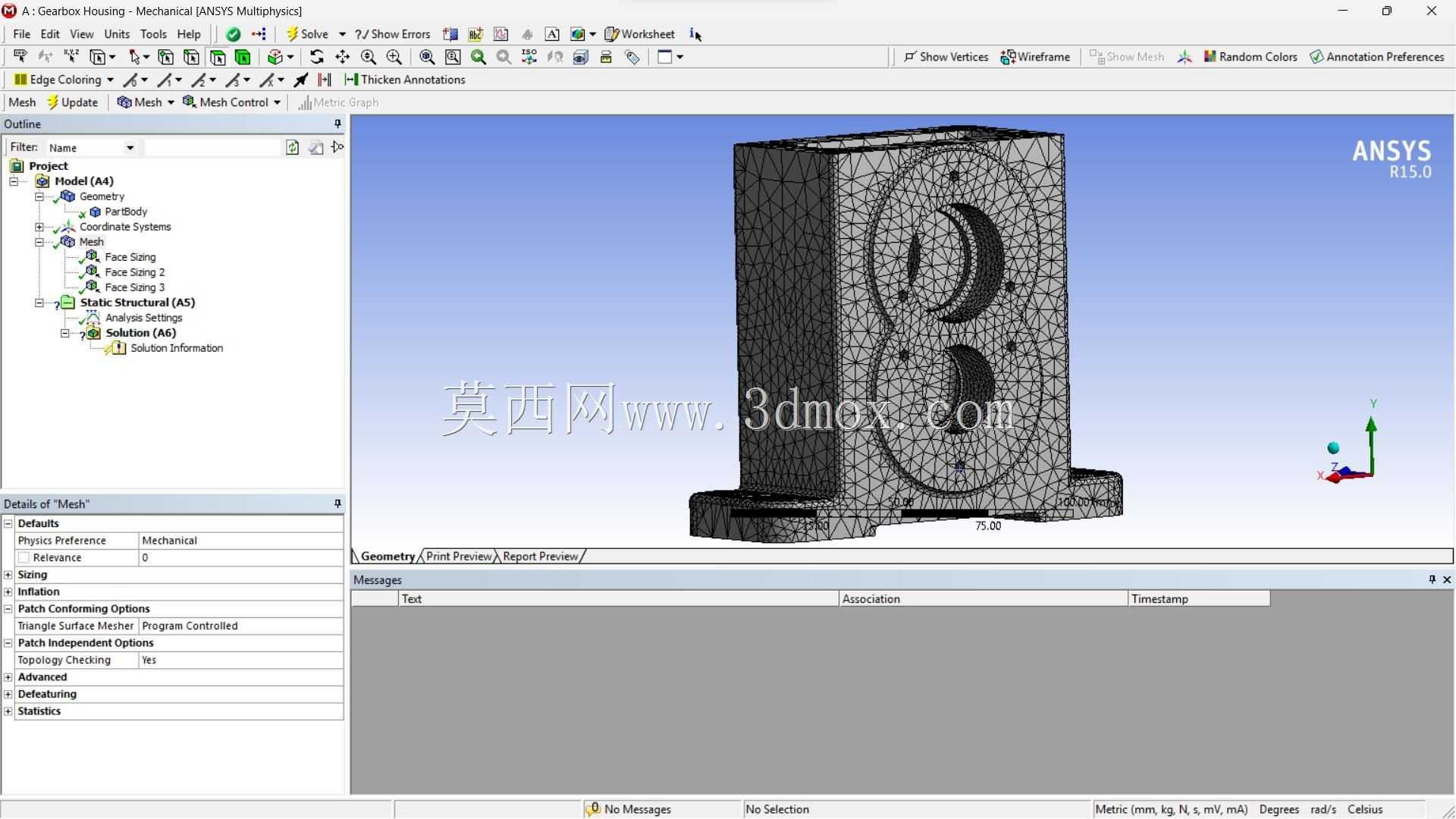This screenshot has height=819, width=1456.
Task: Open the File menu
Action: tap(22, 34)
